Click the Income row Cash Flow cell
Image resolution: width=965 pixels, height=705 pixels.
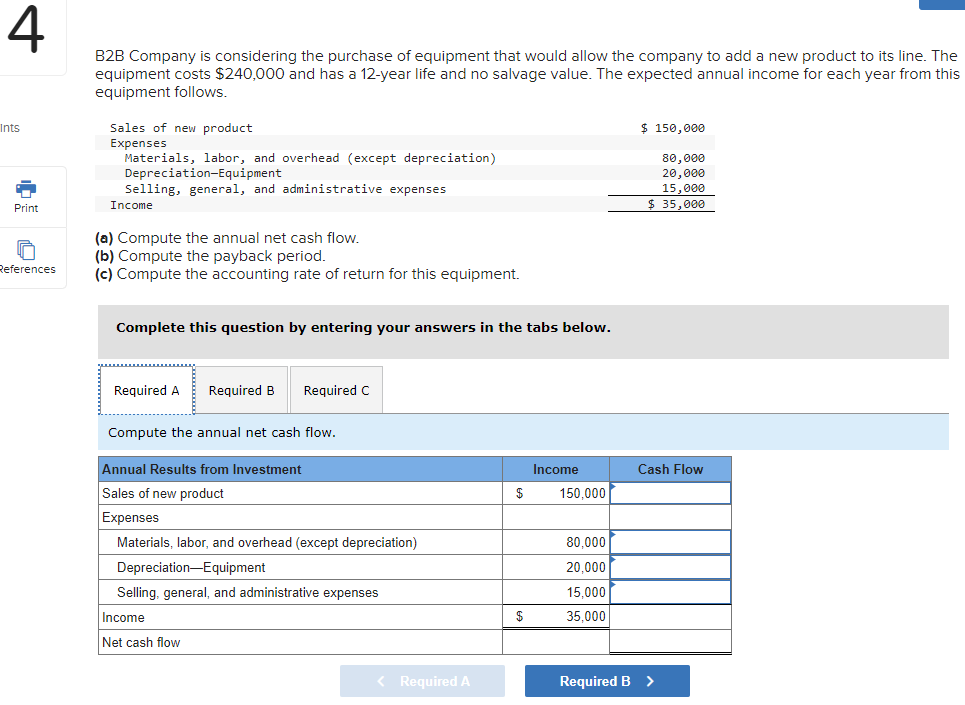click(x=670, y=617)
